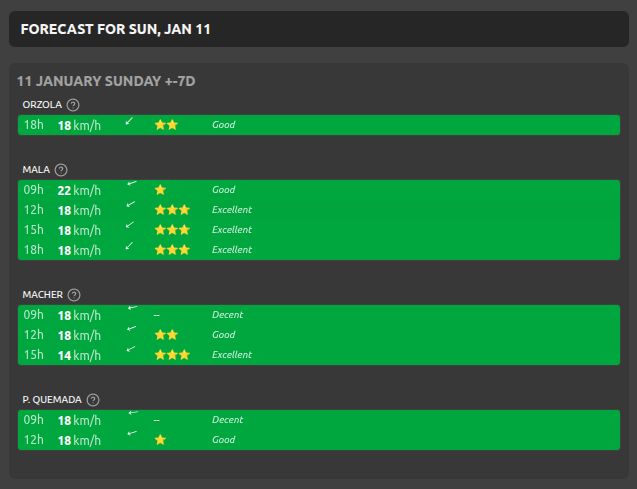Click the 18 km/h wind speed in Mala 15h row
The image size is (637, 489).
click(79, 230)
